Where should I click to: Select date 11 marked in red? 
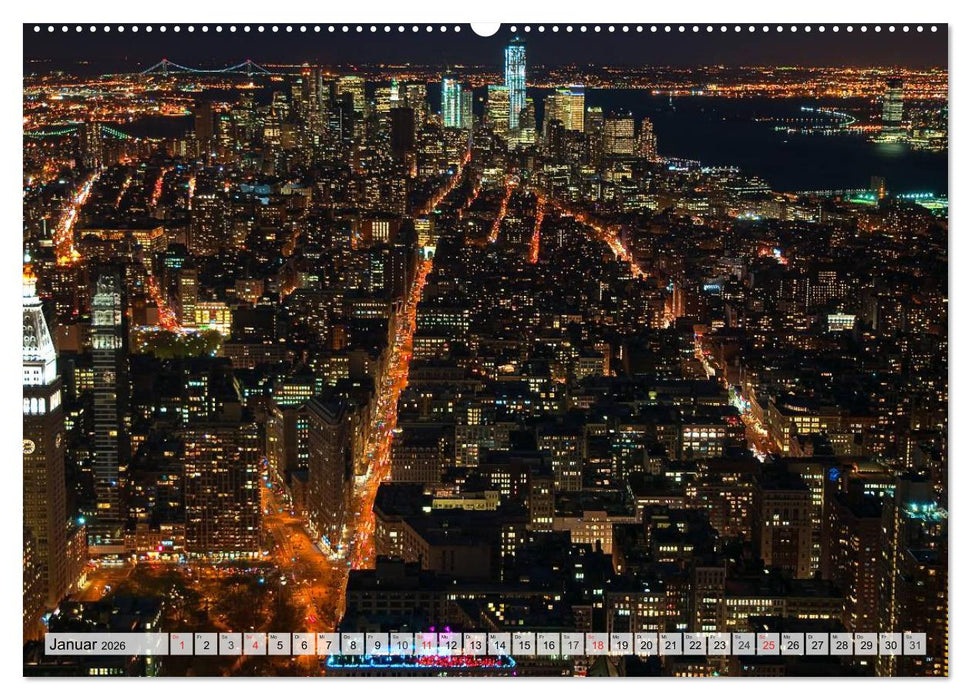pyautogui.click(x=425, y=645)
